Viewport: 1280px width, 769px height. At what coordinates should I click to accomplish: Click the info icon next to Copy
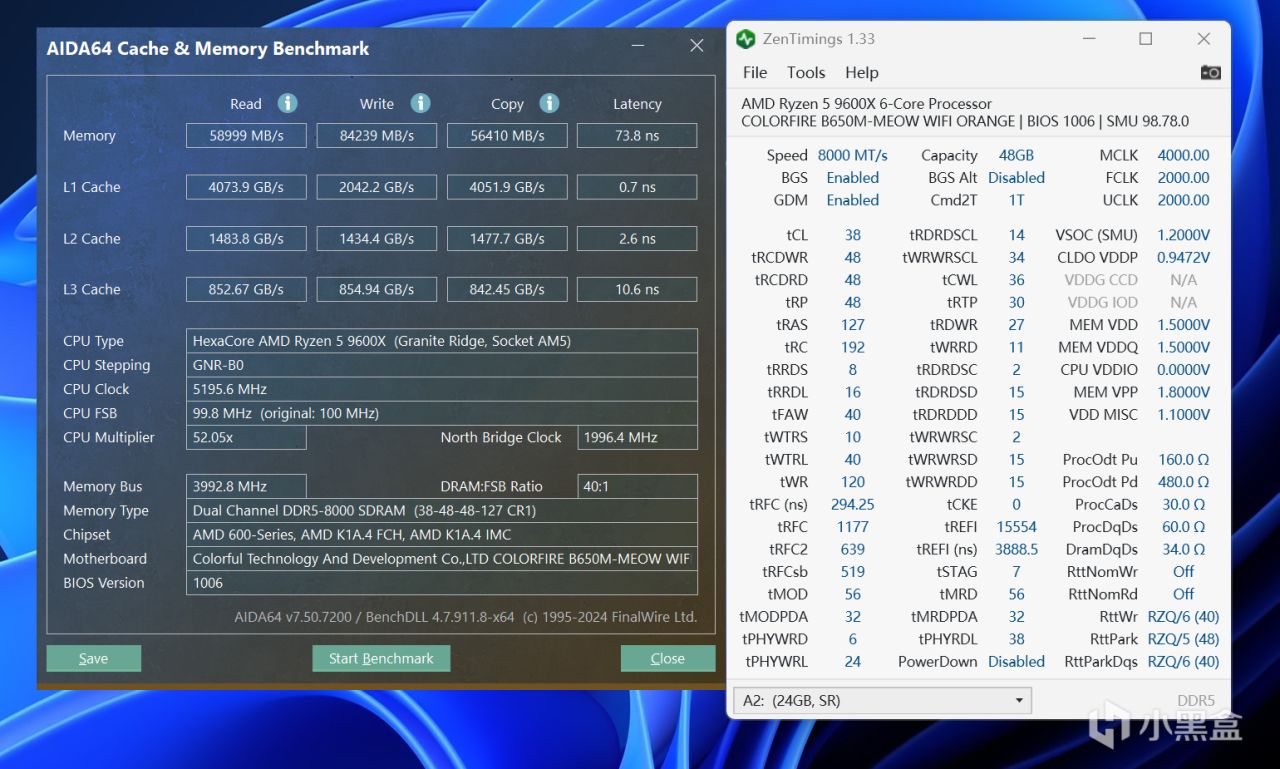(549, 103)
